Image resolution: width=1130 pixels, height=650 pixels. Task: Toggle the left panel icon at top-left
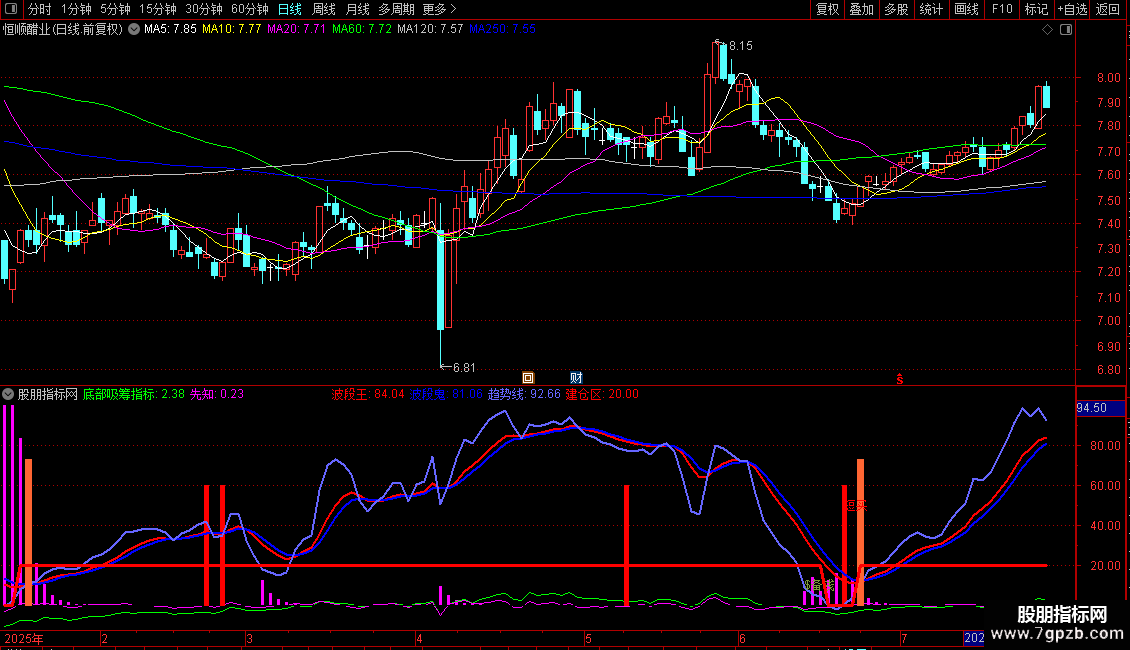click(11, 9)
